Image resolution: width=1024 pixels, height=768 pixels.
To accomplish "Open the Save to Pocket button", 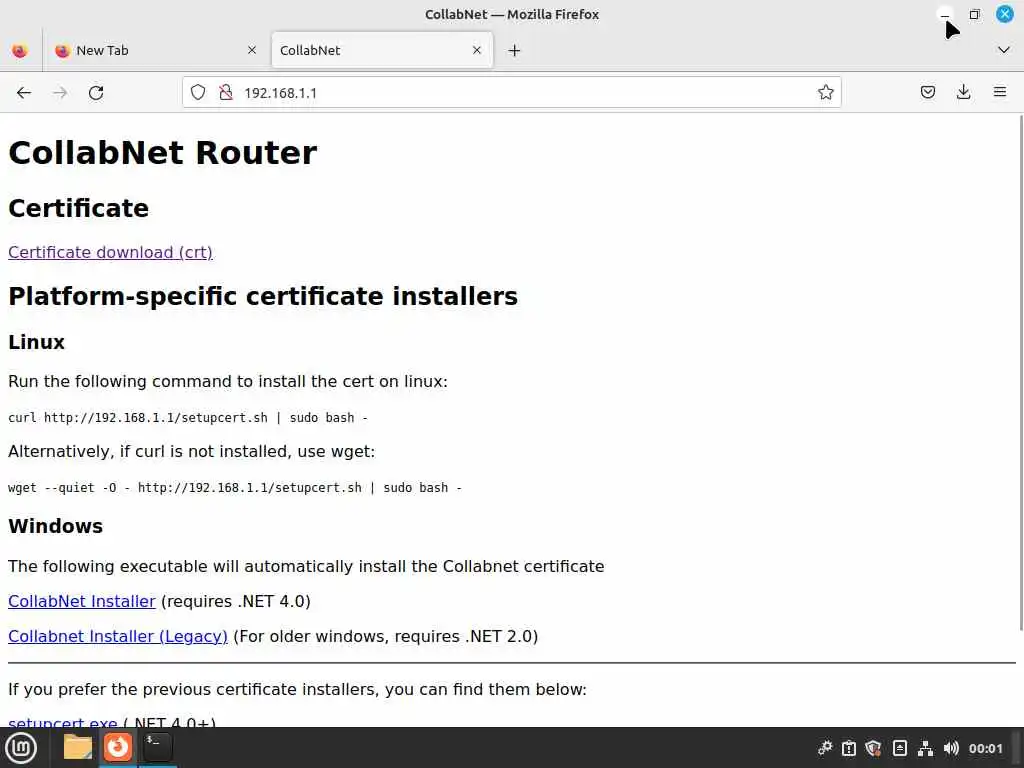I will click(927, 92).
